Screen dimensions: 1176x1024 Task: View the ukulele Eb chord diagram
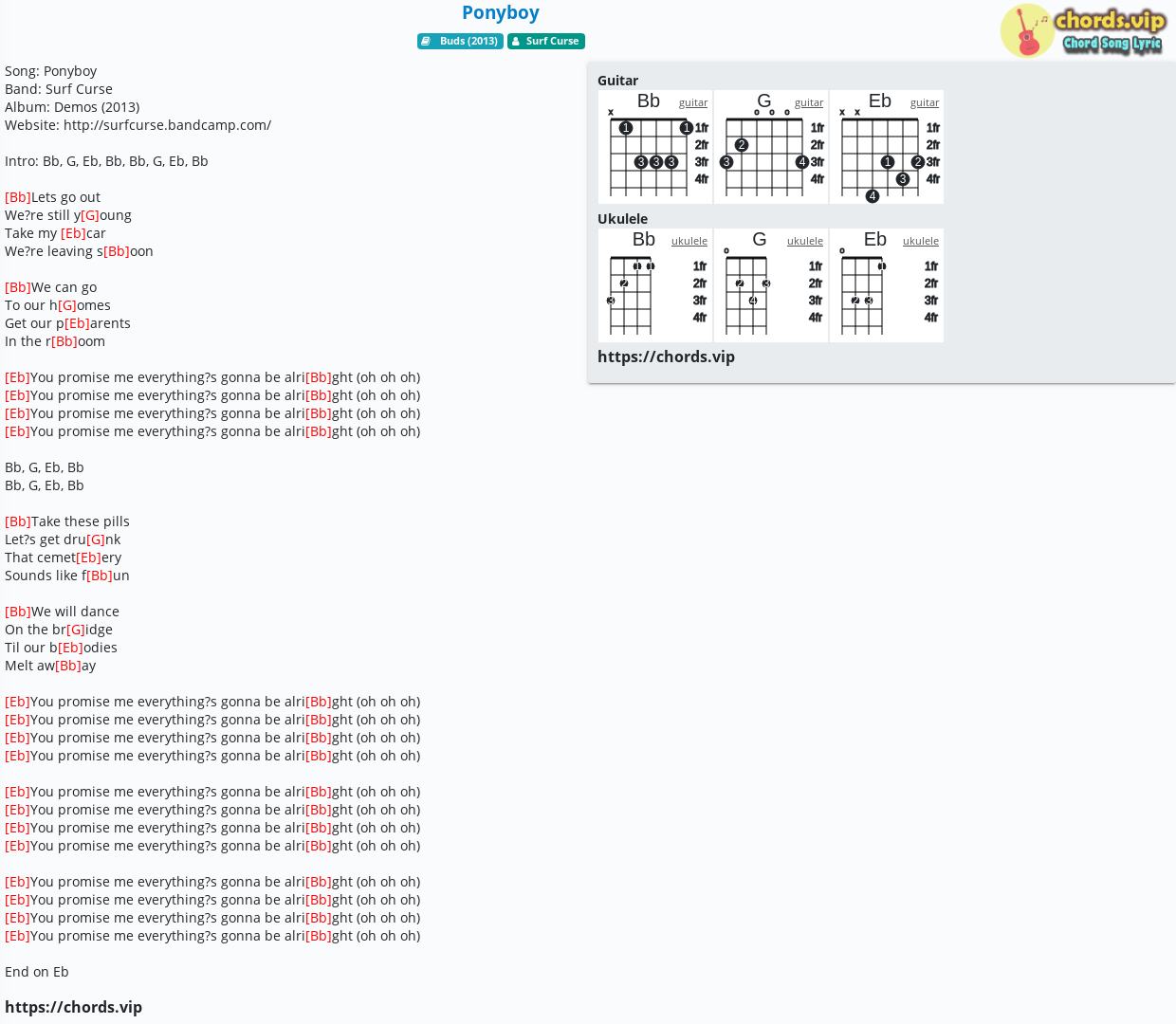point(887,285)
